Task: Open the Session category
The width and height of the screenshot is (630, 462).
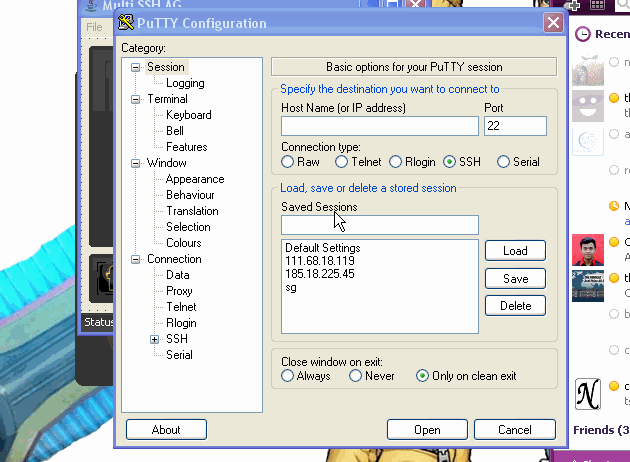Action: tap(166, 67)
